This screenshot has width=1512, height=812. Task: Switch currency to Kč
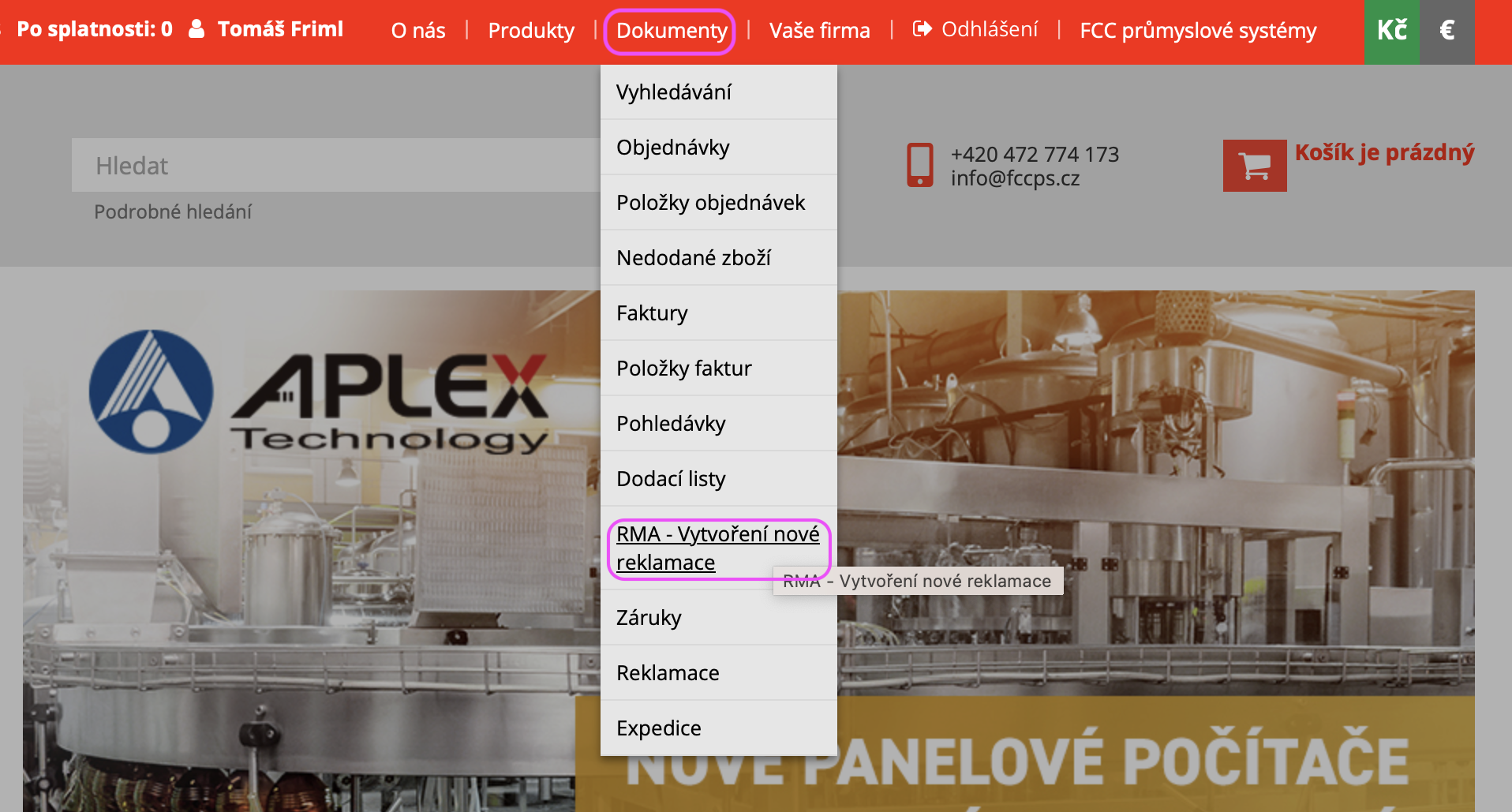(1391, 31)
